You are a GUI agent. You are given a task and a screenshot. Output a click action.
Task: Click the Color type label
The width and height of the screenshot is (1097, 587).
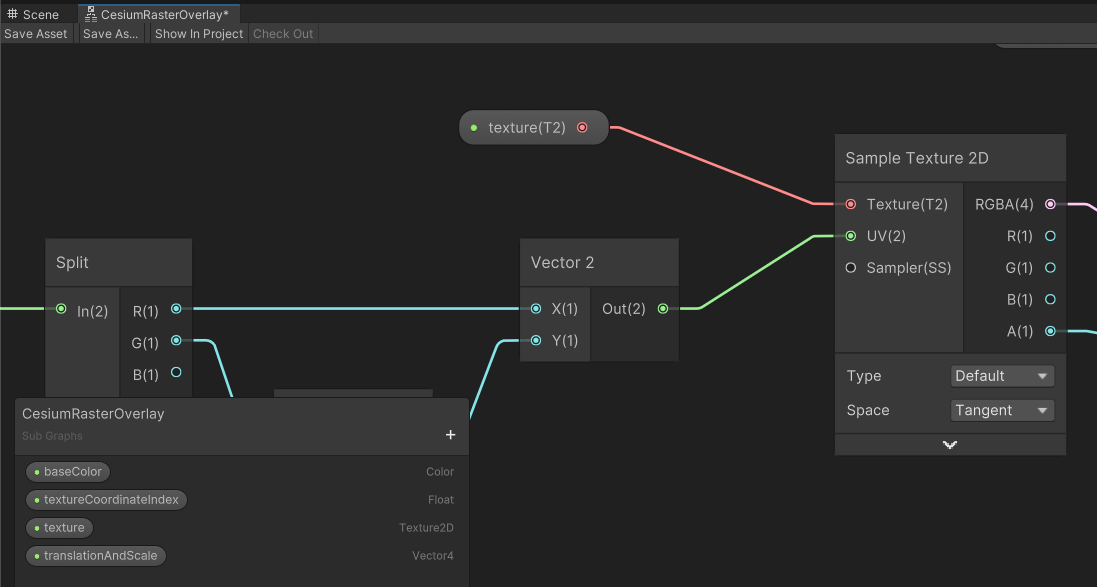(x=440, y=472)
